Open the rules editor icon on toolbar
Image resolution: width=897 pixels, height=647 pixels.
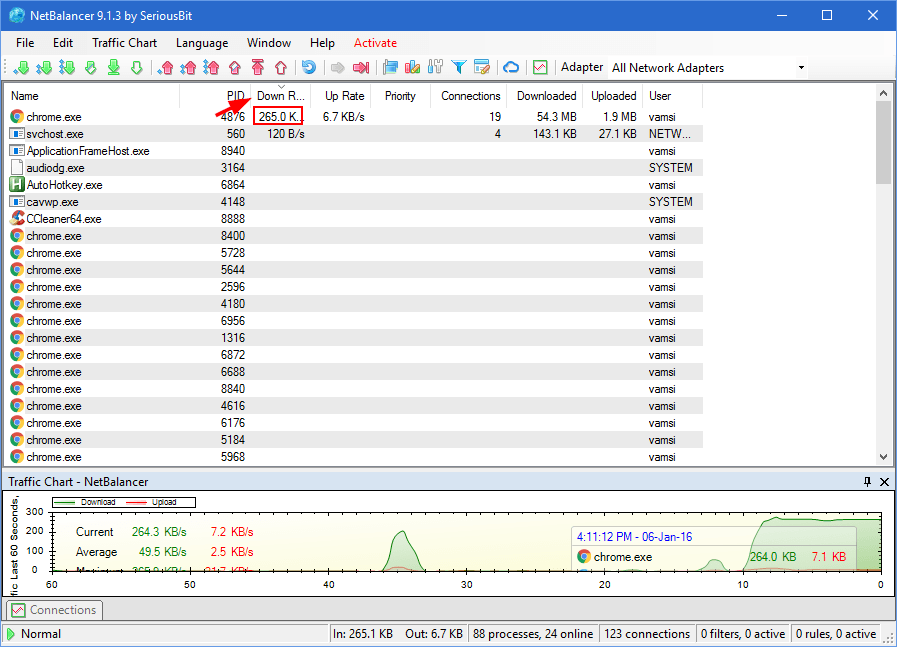[x=482, y=67]
